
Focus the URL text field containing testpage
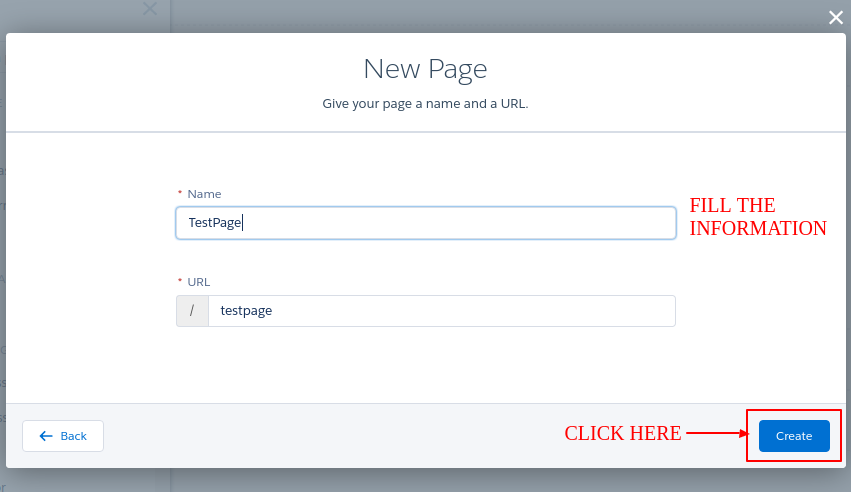point(440,311)
